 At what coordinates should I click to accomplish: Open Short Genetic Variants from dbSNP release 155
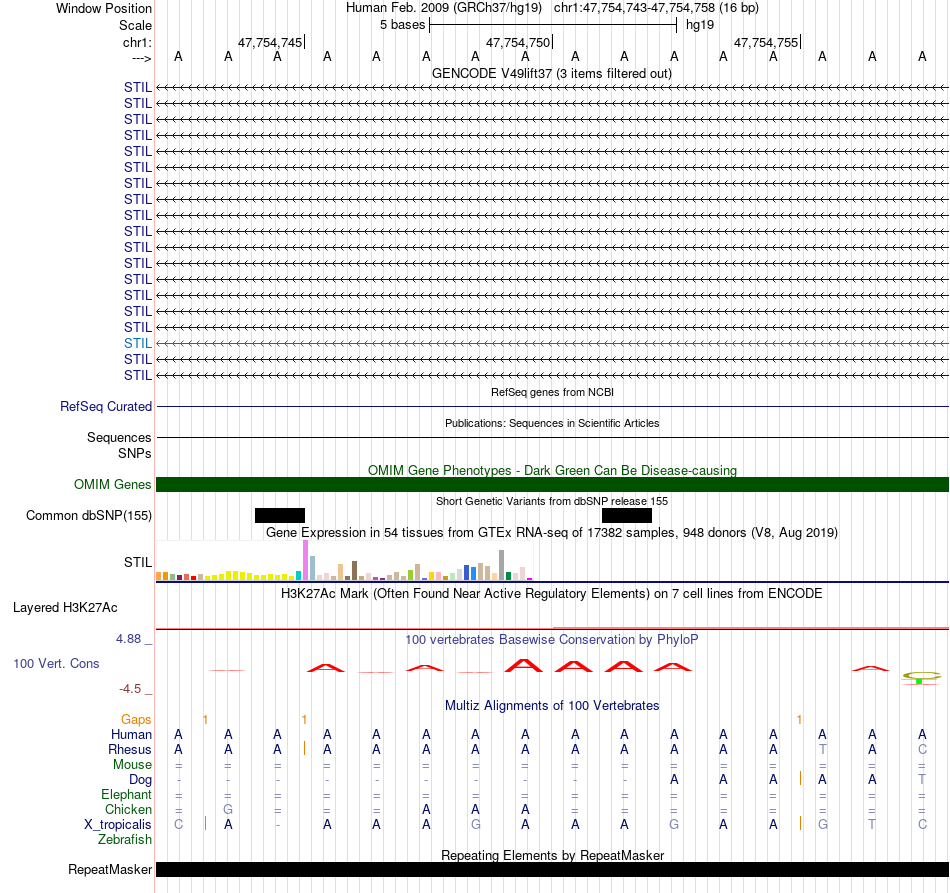pos(552,501)
